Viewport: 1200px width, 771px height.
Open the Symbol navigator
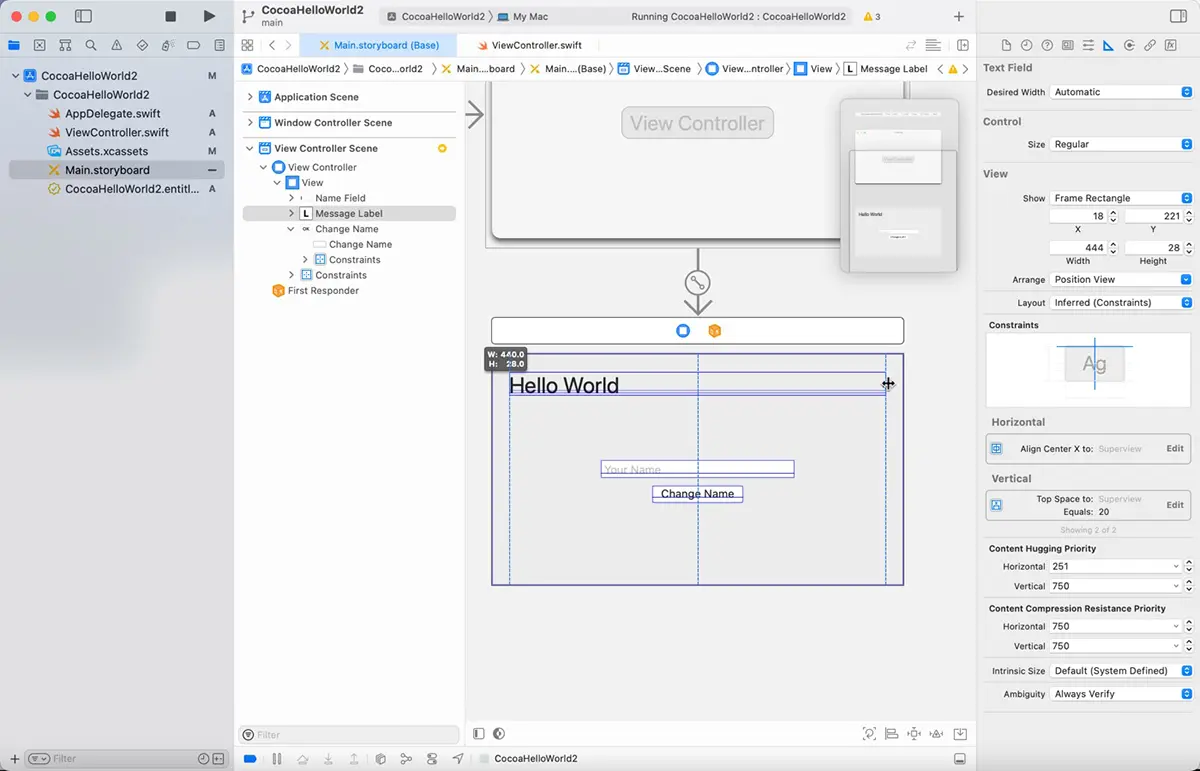click(x=65, y=45)
